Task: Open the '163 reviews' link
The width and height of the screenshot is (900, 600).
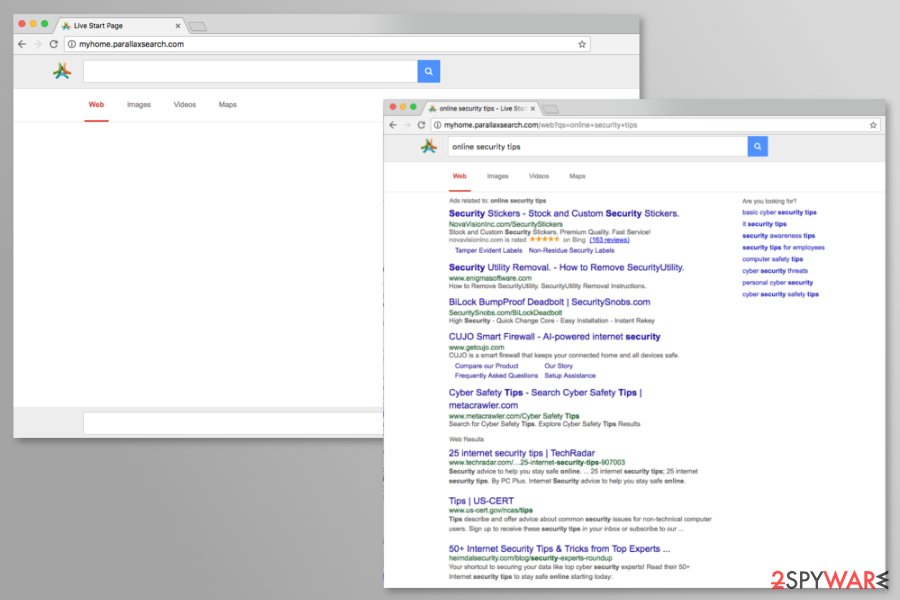Action: (x=609, y=240)
